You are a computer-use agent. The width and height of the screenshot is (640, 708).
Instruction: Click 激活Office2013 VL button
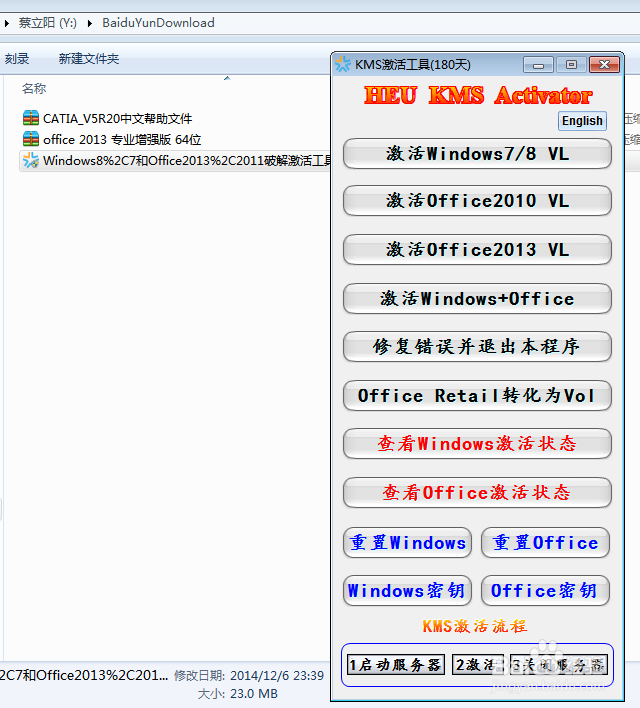pyautogui.click(x=477, y=250)
